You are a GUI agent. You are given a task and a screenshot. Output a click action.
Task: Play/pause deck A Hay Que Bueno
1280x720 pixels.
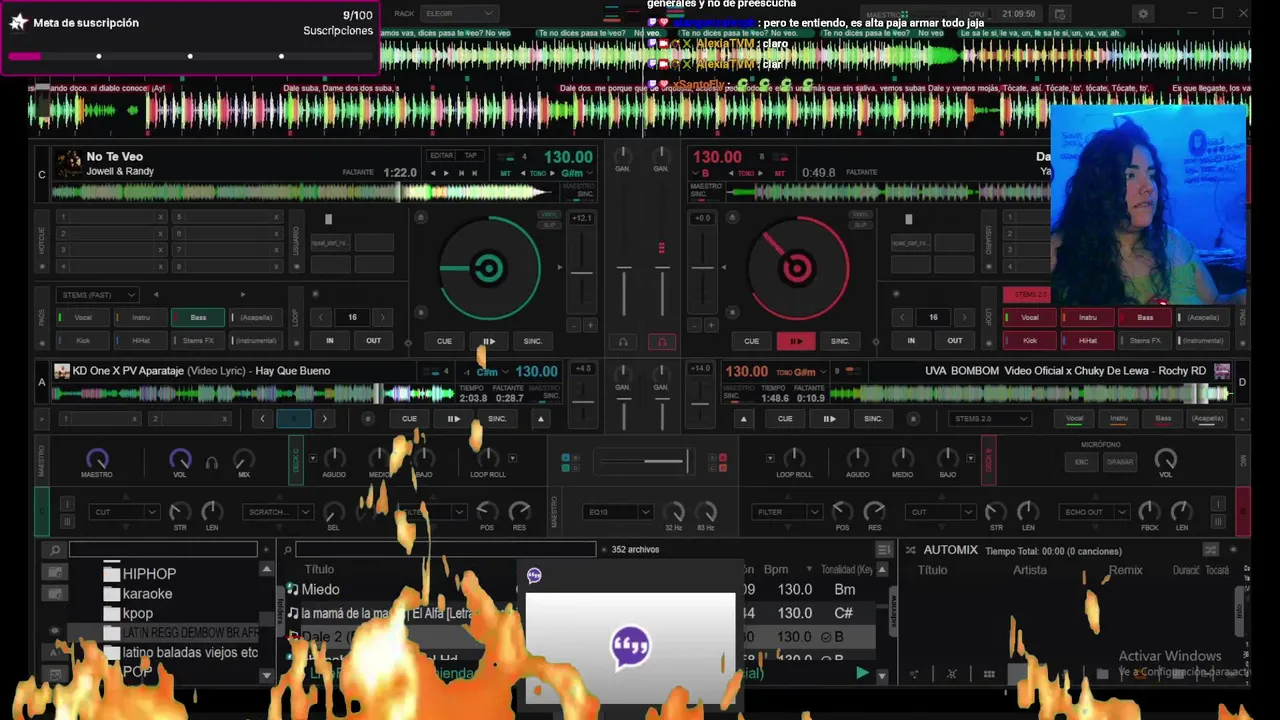[x=453, y=418]
